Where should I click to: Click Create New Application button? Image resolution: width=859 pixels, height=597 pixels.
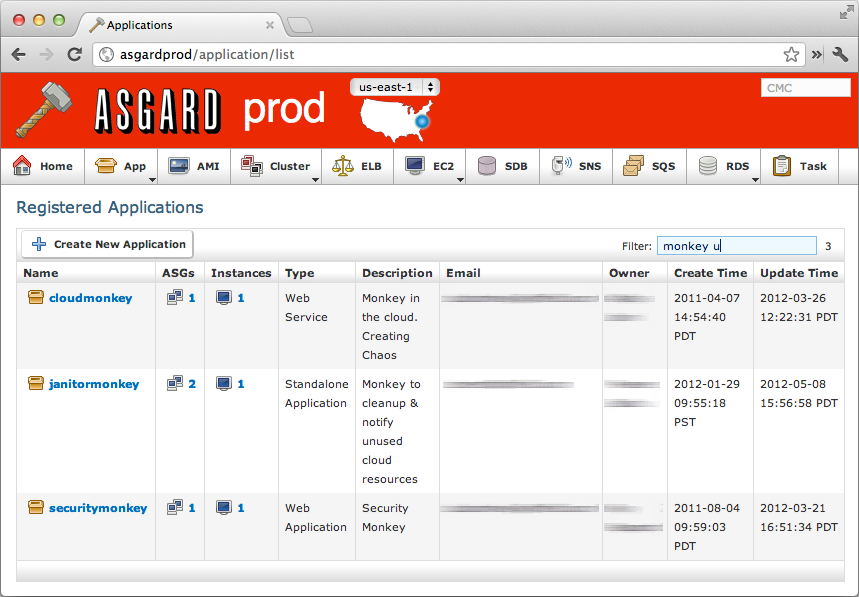[x=107, y=244]
